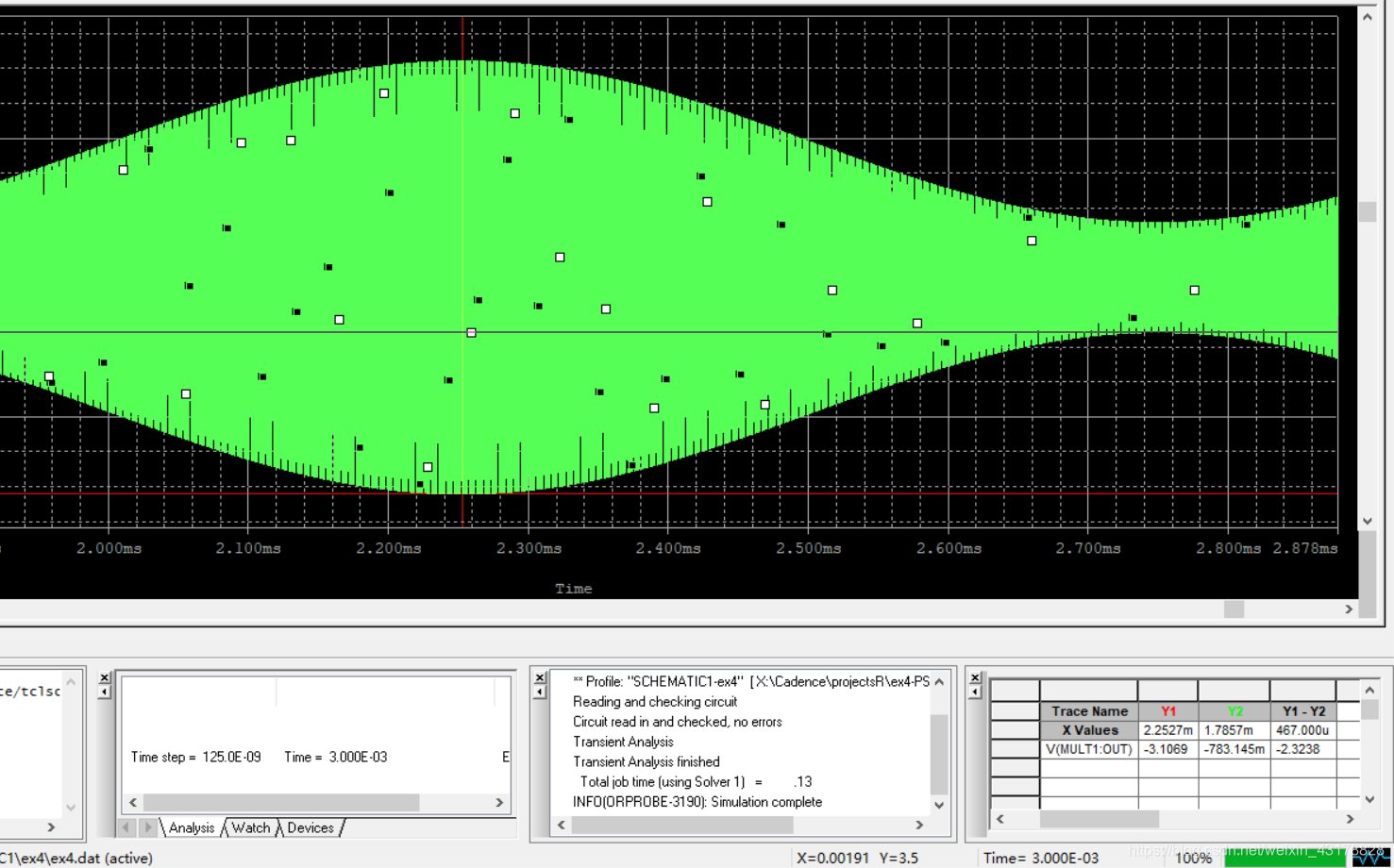Switch to the Analysis tab
The image size is (1394, 868).
(192, 827)
